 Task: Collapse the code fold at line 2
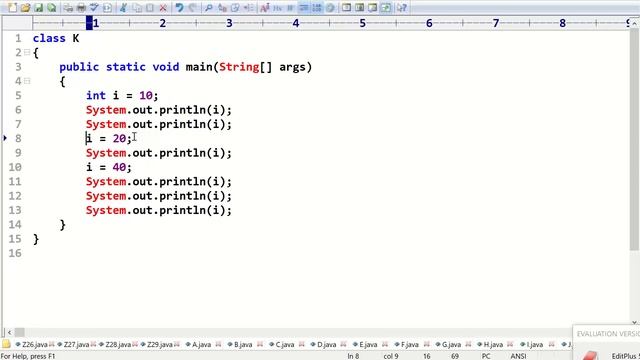point(27,52)
